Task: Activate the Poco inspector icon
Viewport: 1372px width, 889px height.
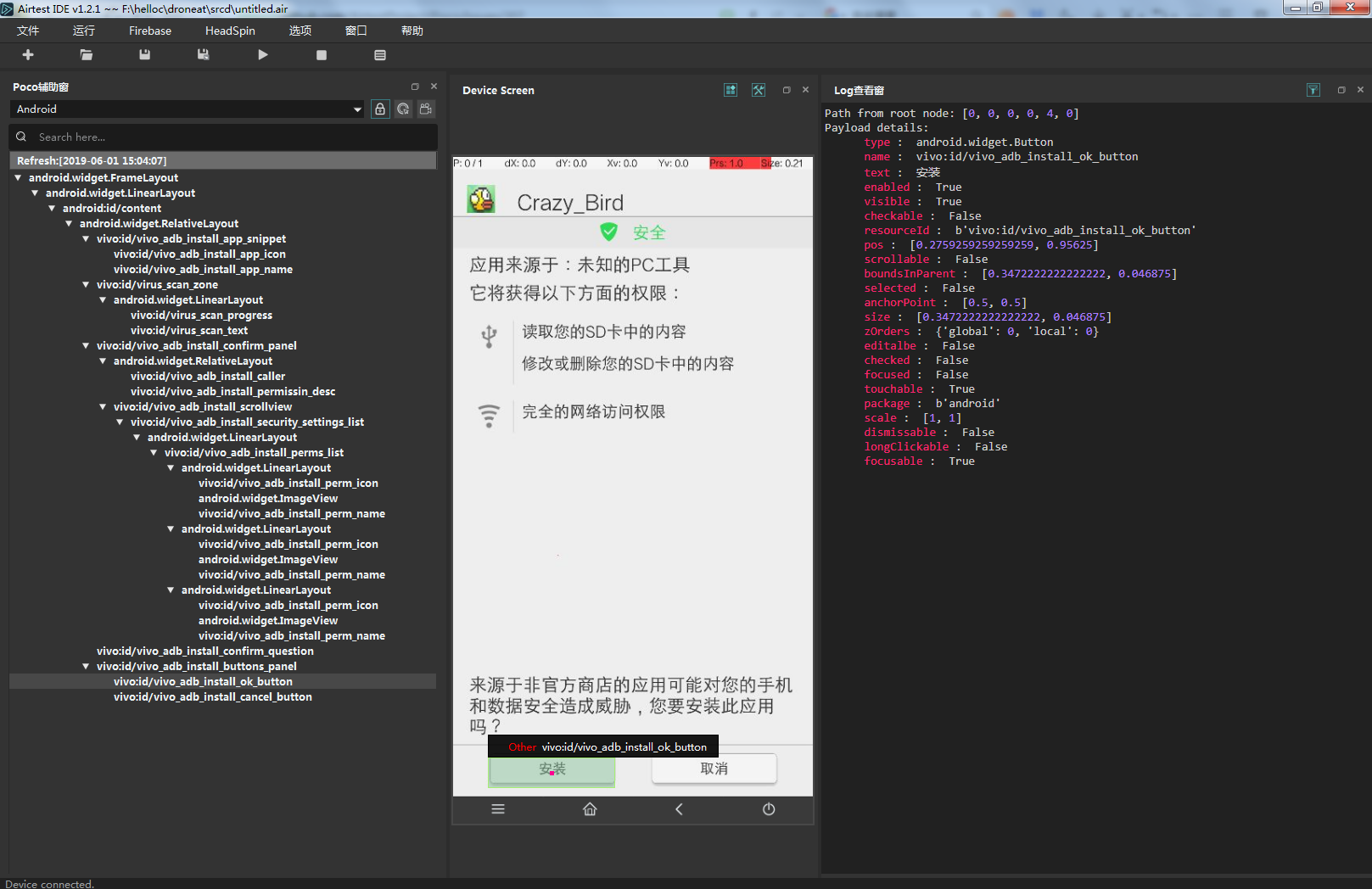Action: coord(403,109)
